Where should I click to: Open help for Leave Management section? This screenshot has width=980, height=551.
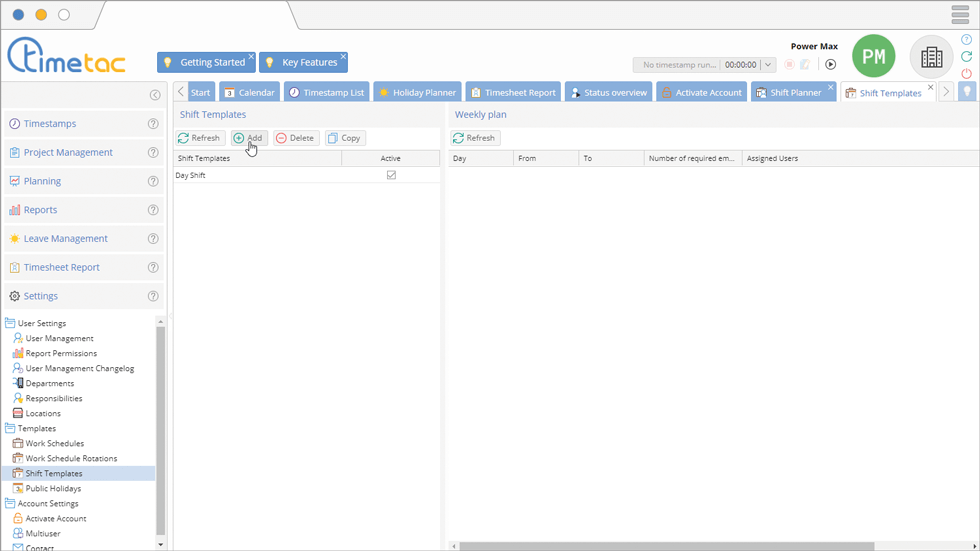coord(153,239)
